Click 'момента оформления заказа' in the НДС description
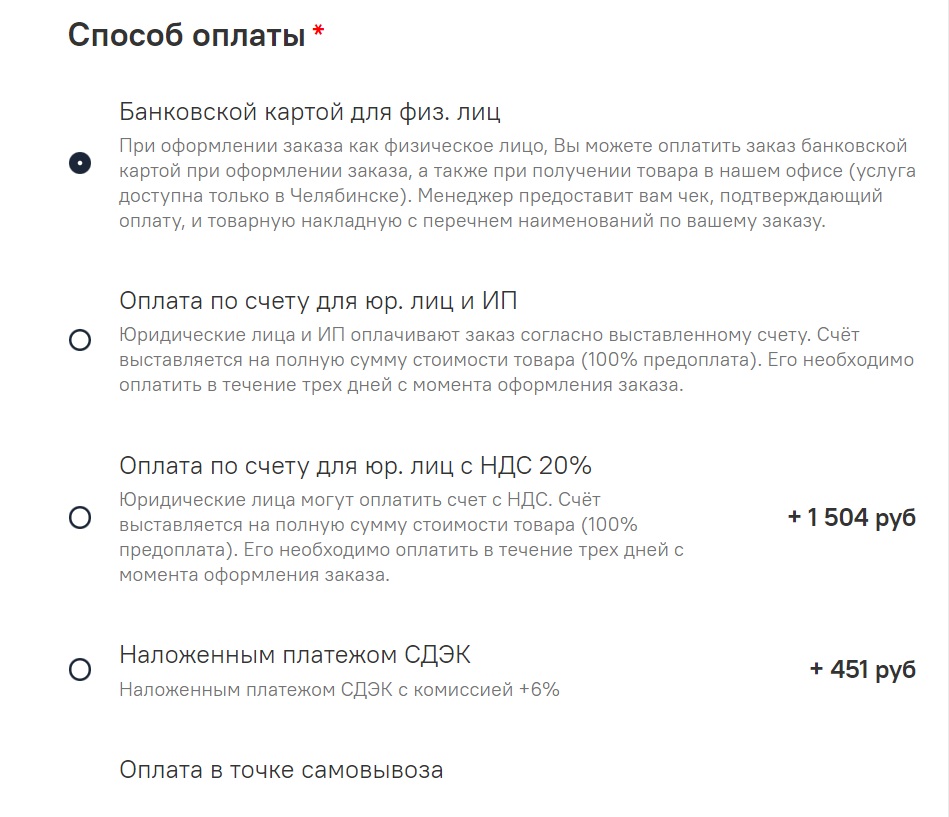 tap(254, 574)
